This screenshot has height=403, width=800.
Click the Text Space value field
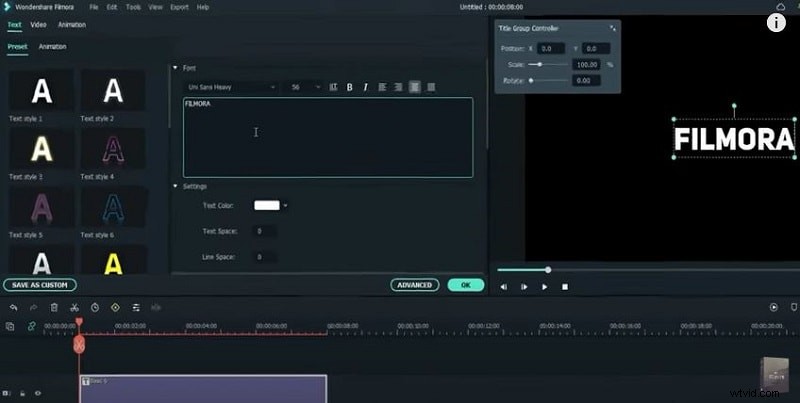click(265, 231)
